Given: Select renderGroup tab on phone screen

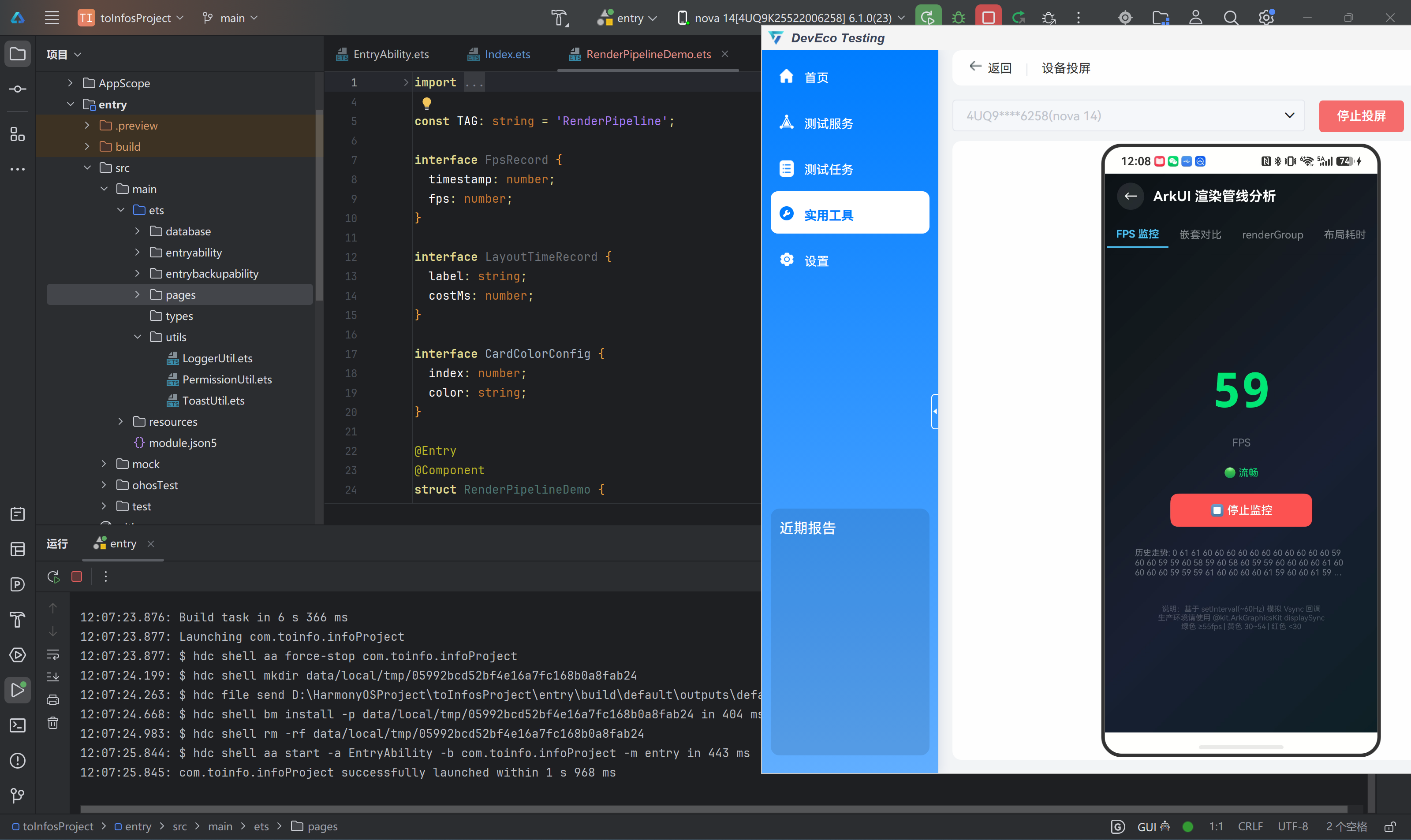Looking at the screenshot, I should coord(1272,234).
